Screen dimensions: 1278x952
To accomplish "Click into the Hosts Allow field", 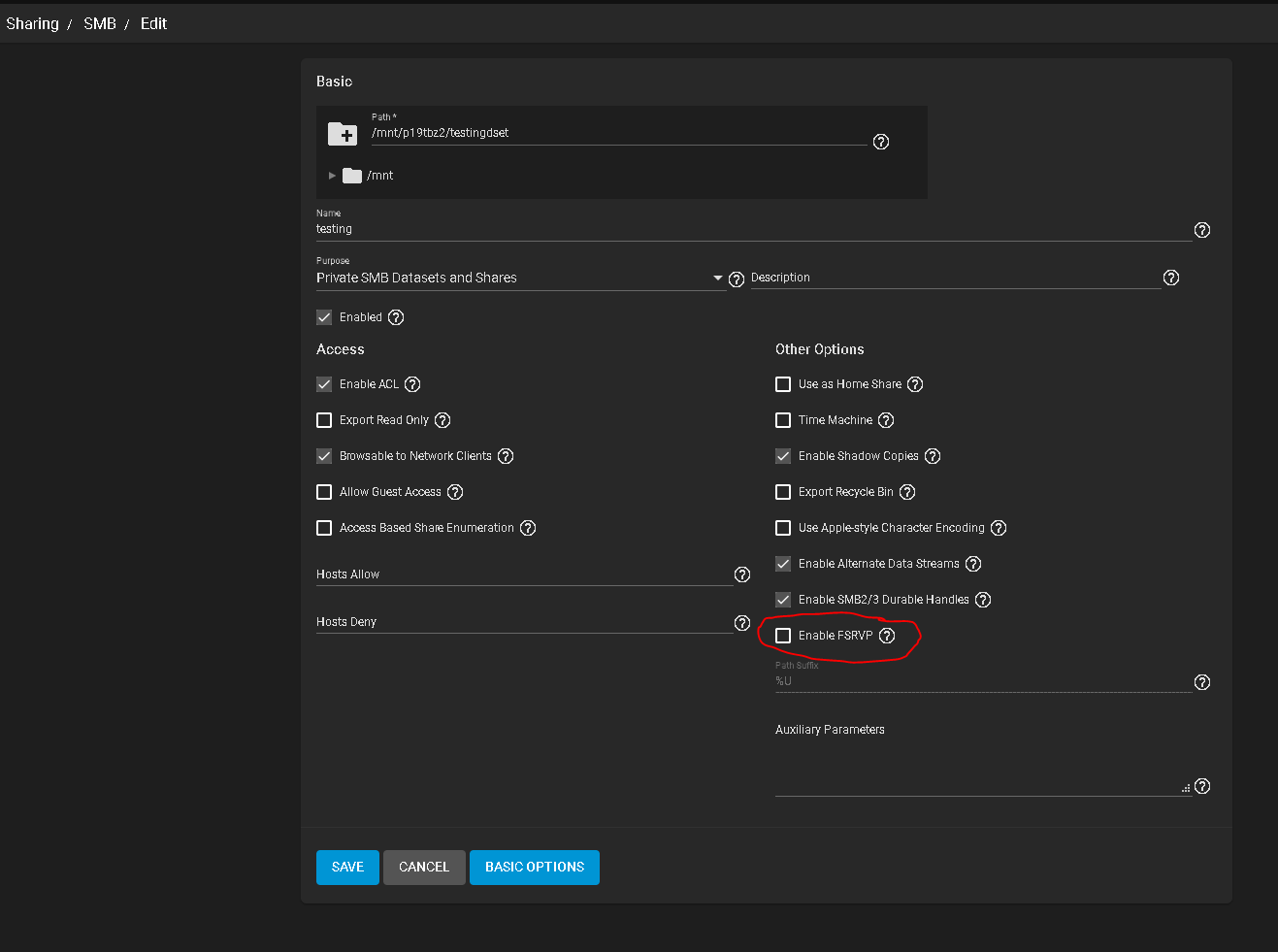I will 524,574.
